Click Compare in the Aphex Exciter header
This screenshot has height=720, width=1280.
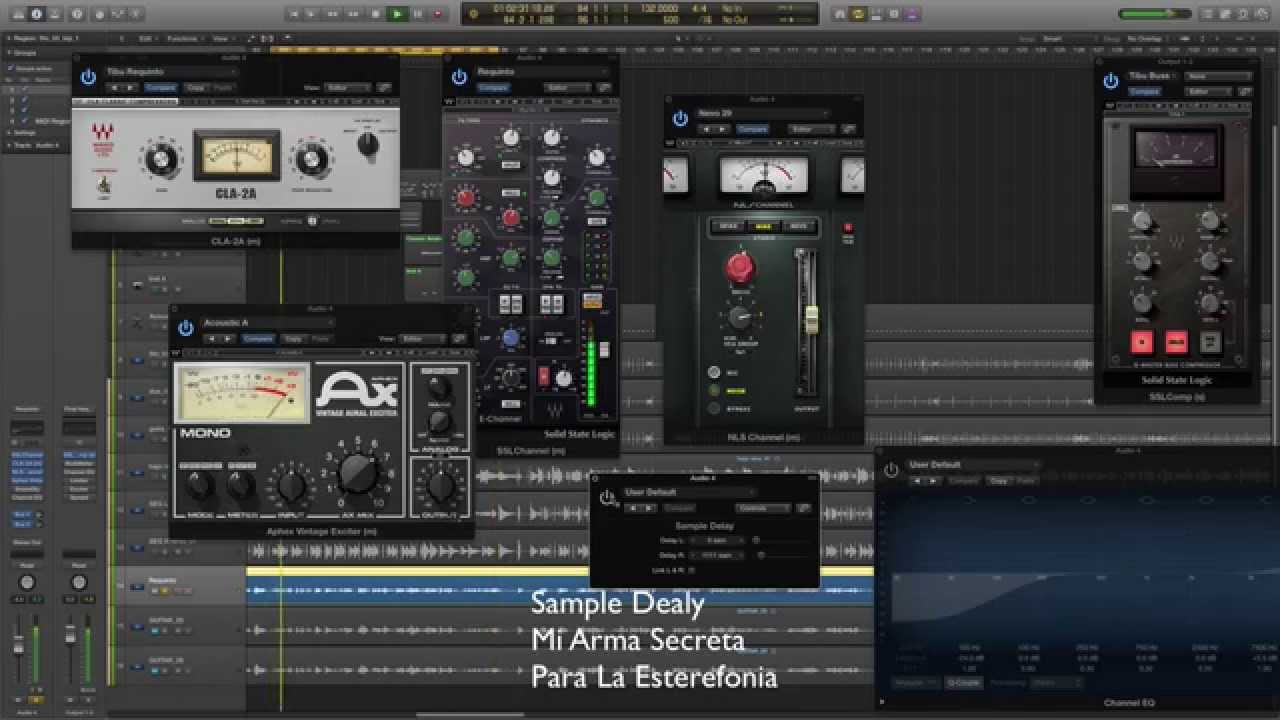point(257,339)
